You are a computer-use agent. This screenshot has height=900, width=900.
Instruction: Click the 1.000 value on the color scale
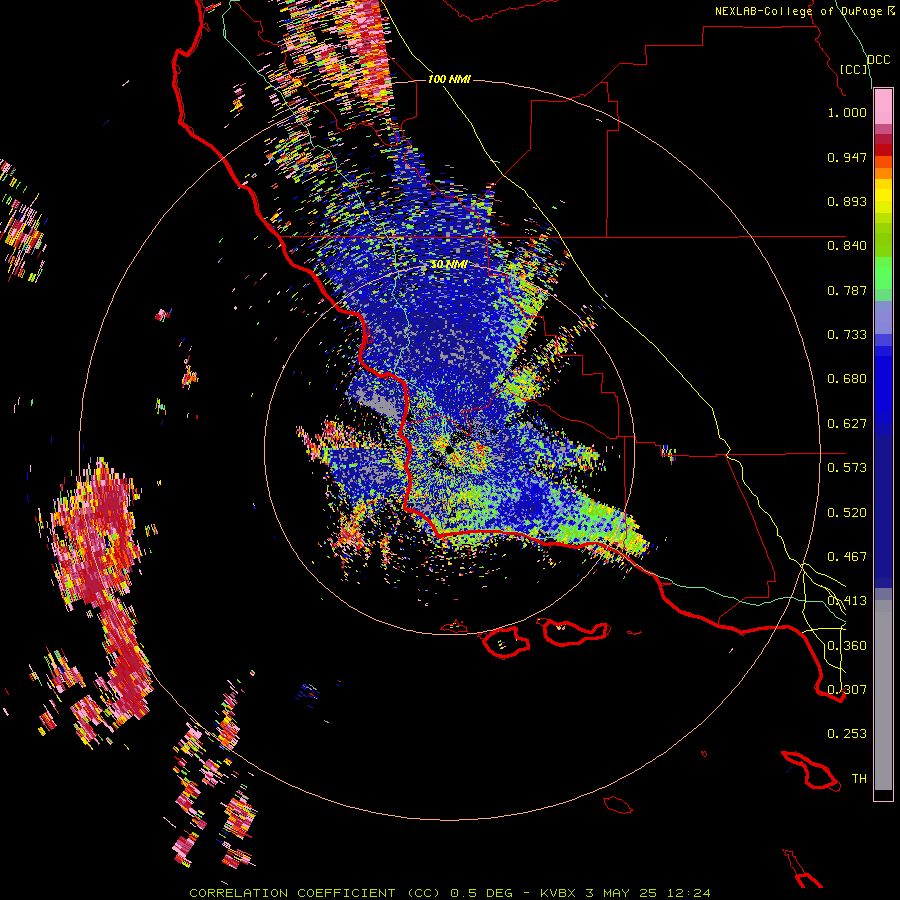point(847,112)
